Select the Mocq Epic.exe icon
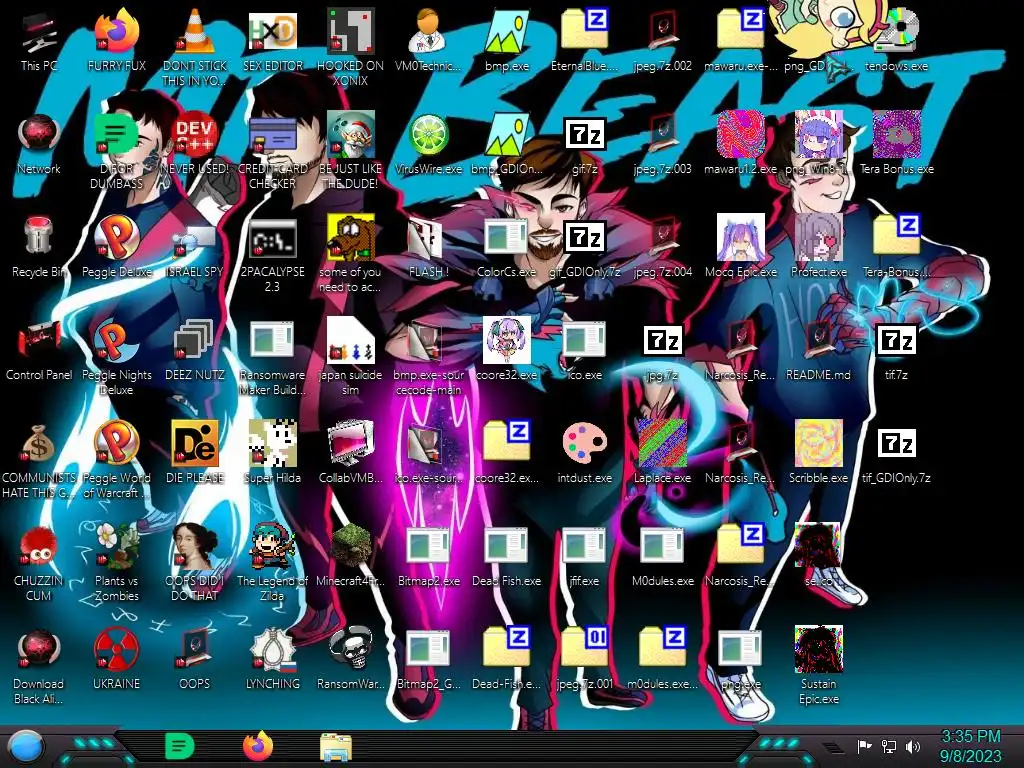 [741, 247]
